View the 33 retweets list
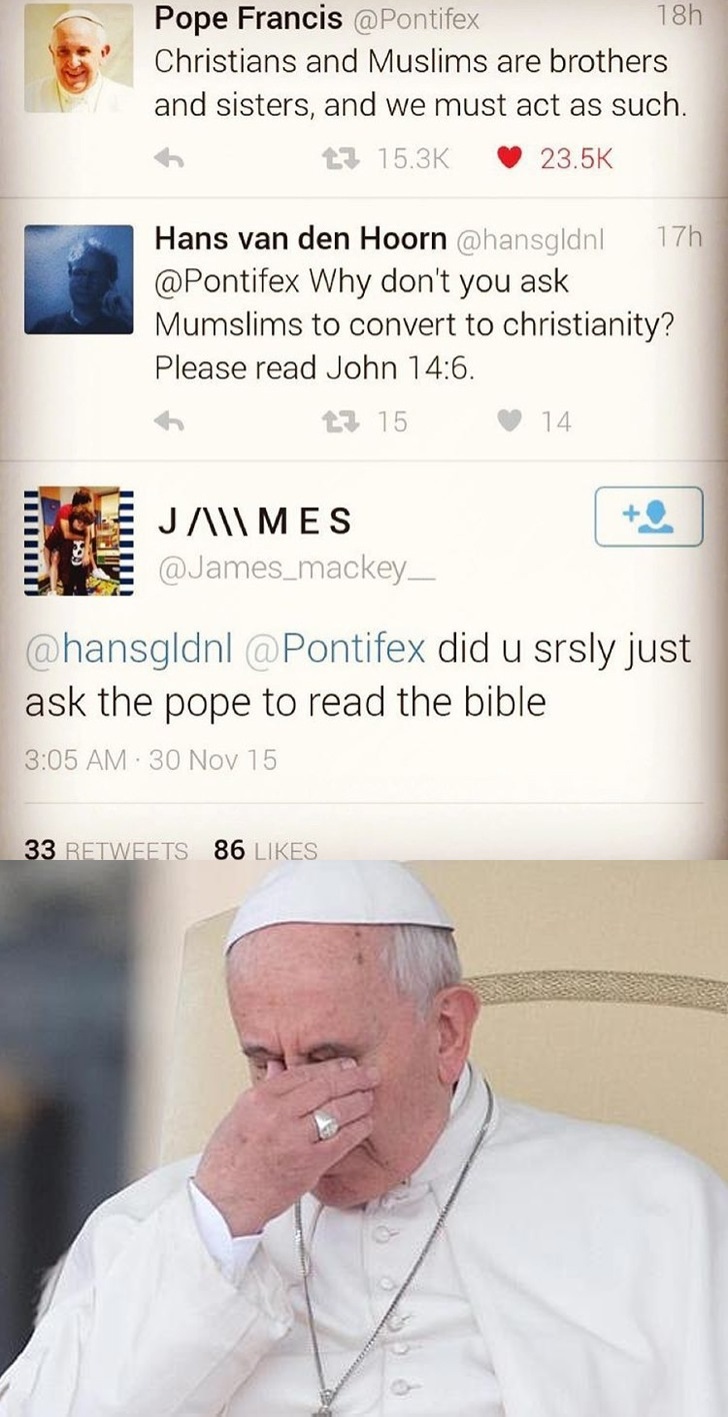Screen dimensions: 728x1417 coord(106,851)
